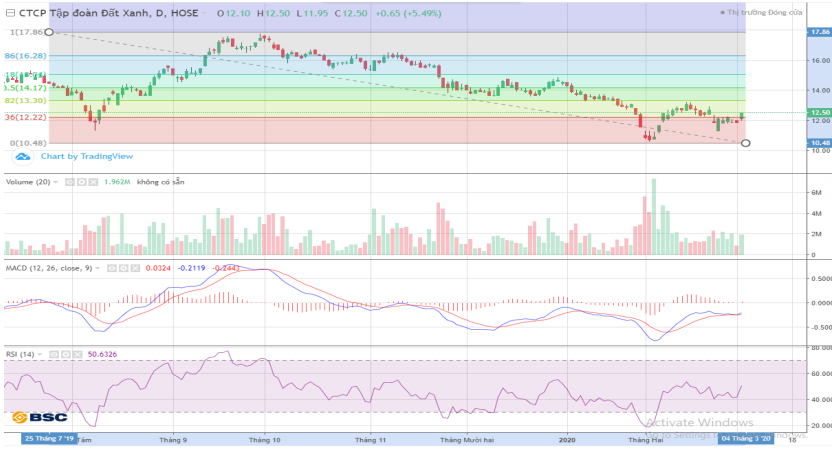The image size is (832, 451).
Task: Remove the MACD indicator with its X icon
Action: tap(135, 268)
